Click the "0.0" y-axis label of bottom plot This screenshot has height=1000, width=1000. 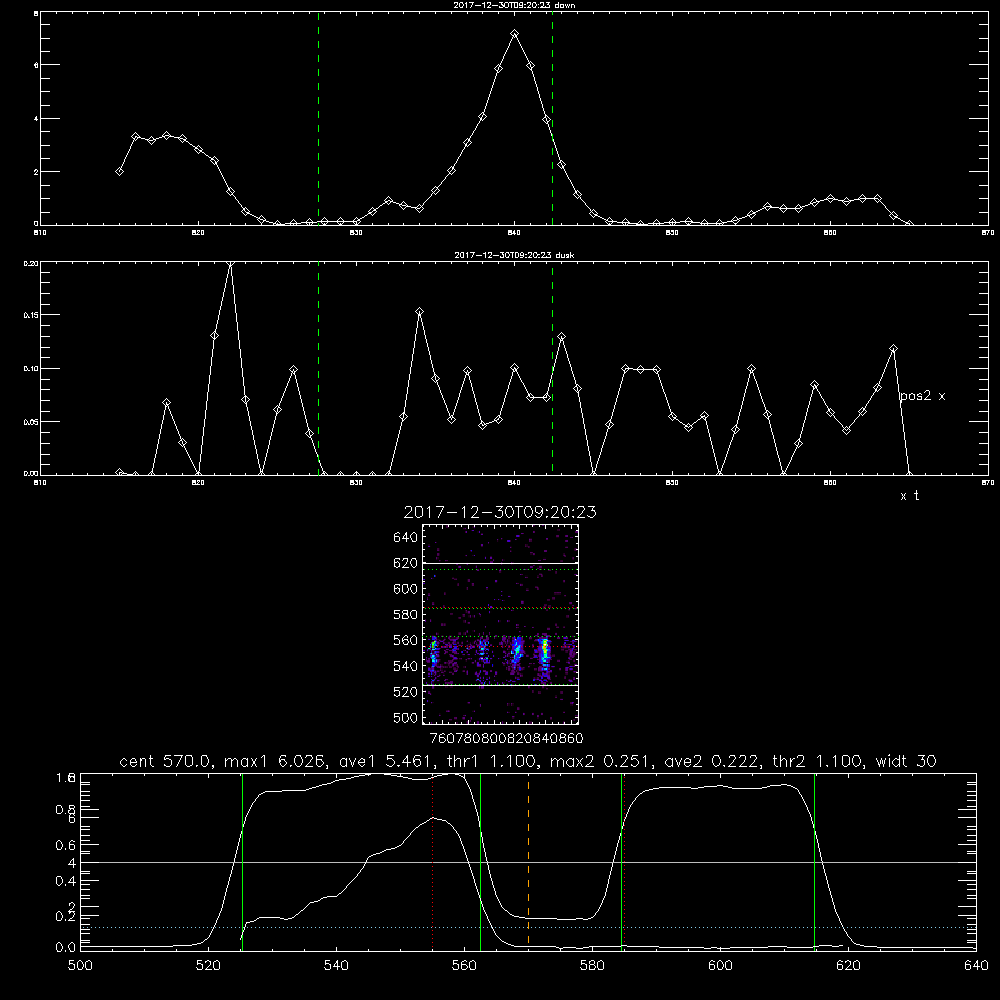pos(66,948)
